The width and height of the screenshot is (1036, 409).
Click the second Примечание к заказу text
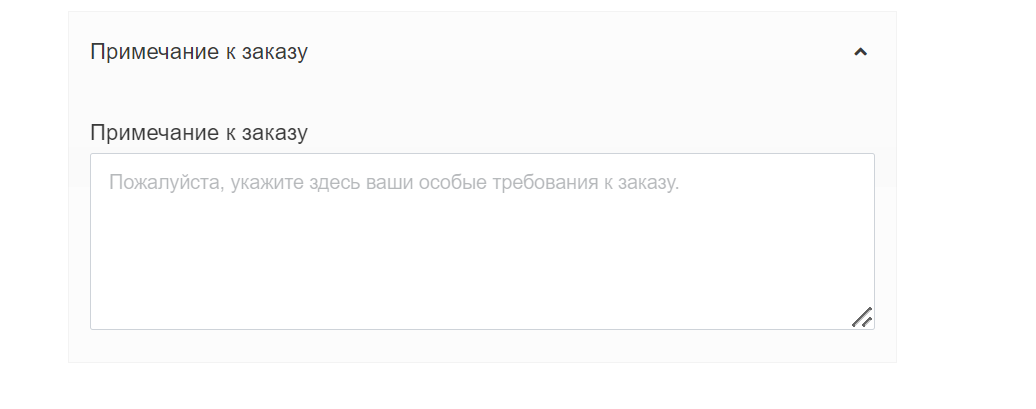(x=198, y=132)
